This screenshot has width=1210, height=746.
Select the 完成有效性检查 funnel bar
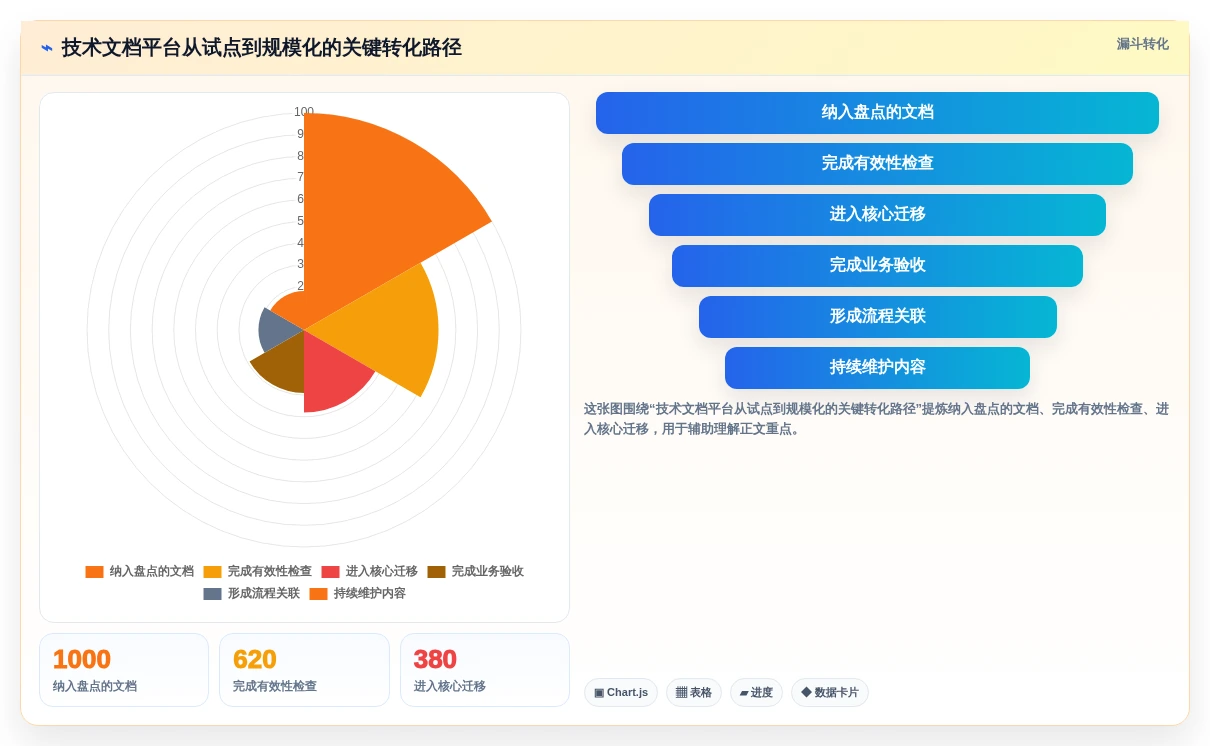pos(877,164)
